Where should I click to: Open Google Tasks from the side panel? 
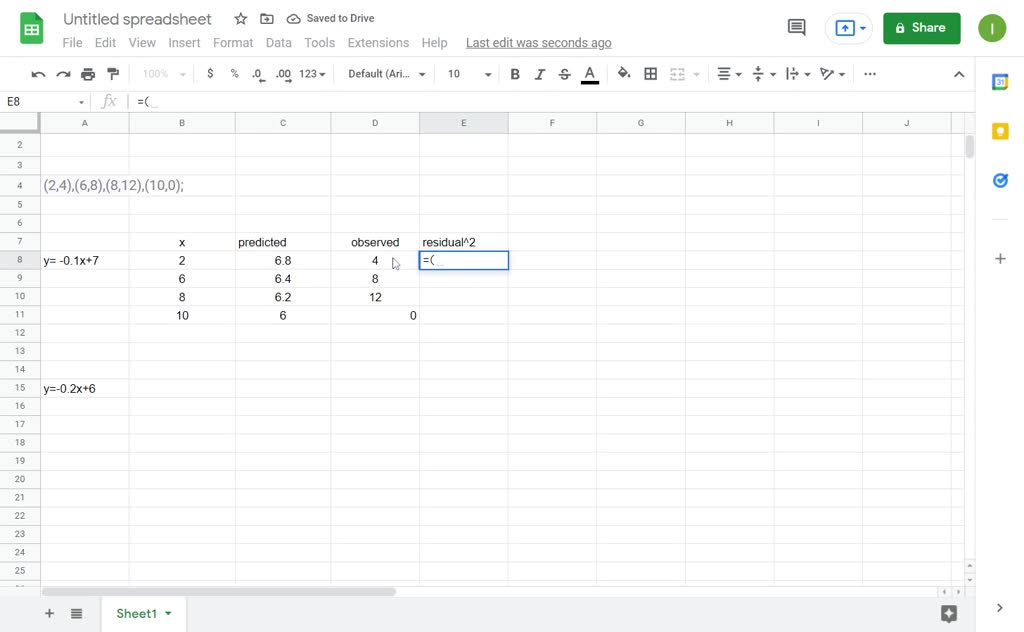click(x=1000, y=180)
